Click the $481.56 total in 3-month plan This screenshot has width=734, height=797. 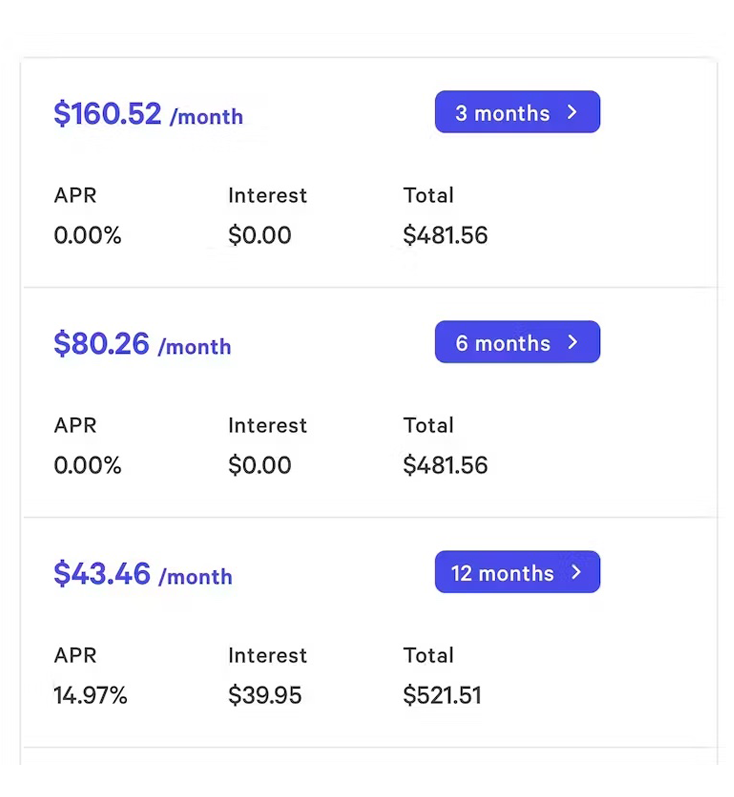[445, 235]
